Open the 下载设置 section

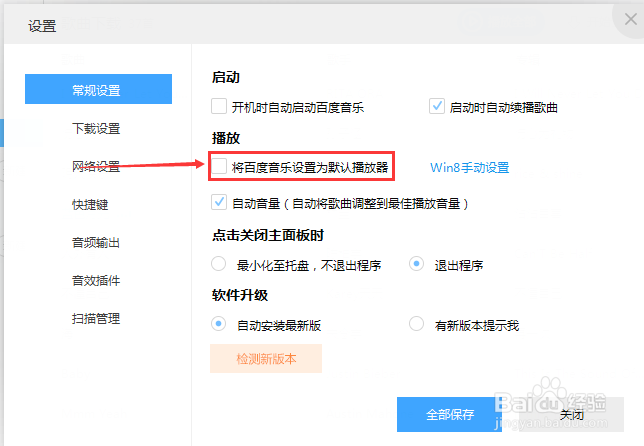96,129
